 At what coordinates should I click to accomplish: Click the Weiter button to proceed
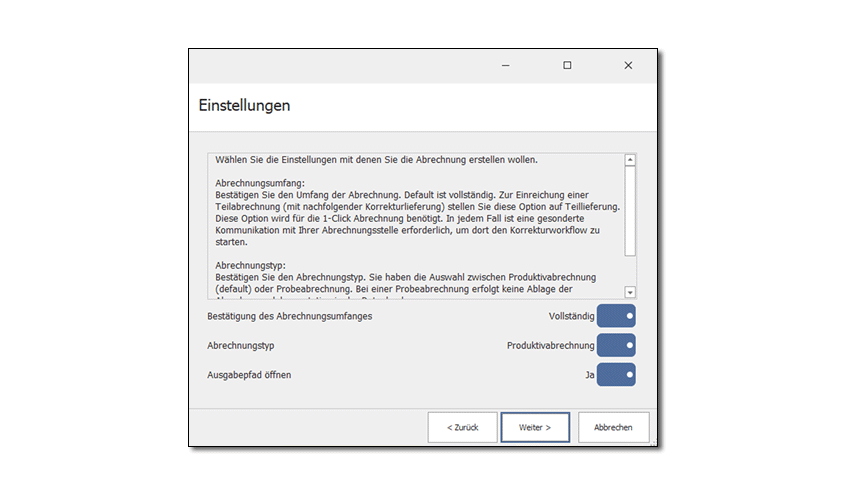(535, 427)
